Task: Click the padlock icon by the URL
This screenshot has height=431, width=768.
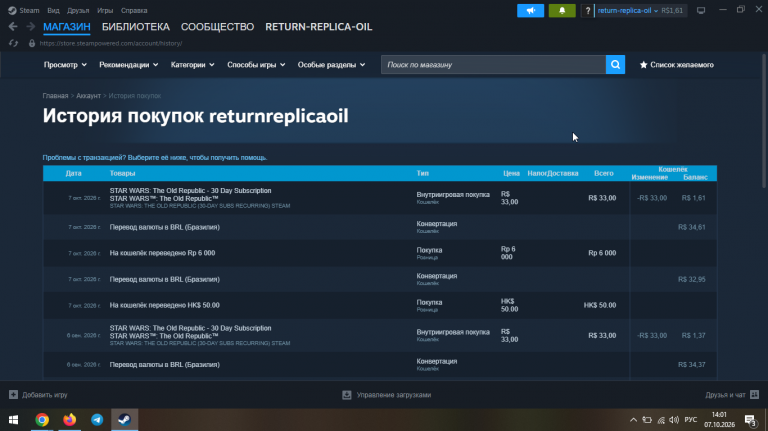Action: (32, 43)
